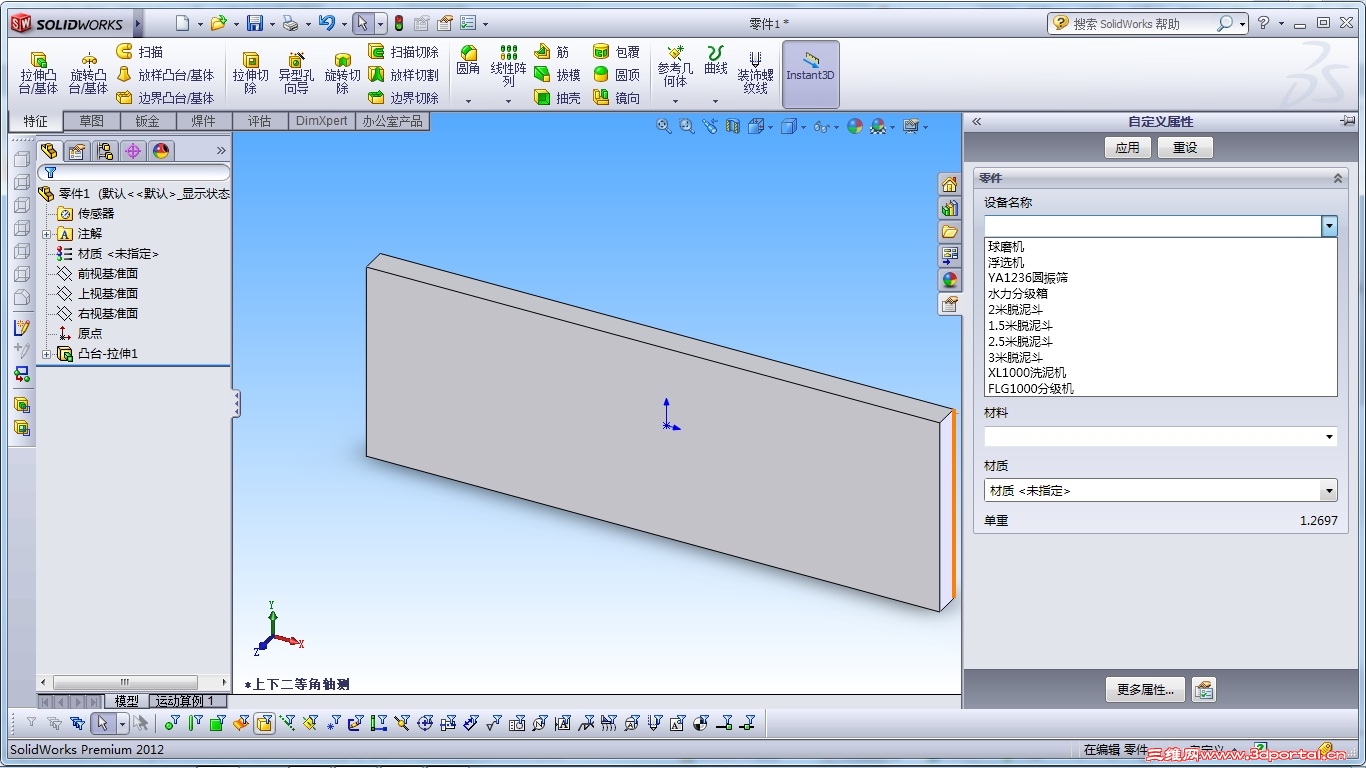Select the 抽壳 shell tool

point(556,98)
